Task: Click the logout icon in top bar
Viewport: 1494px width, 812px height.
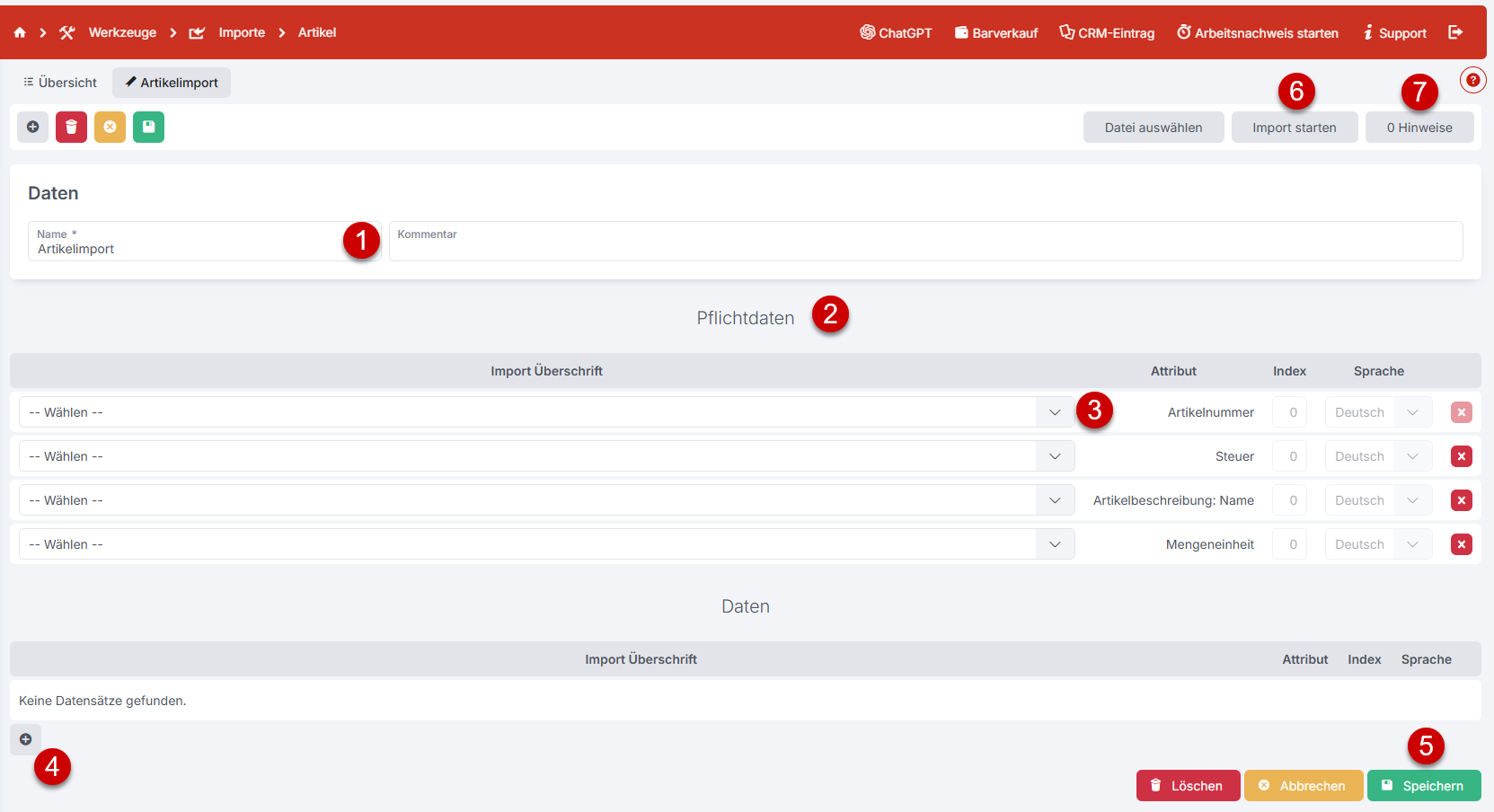Action: point(1455,32)
